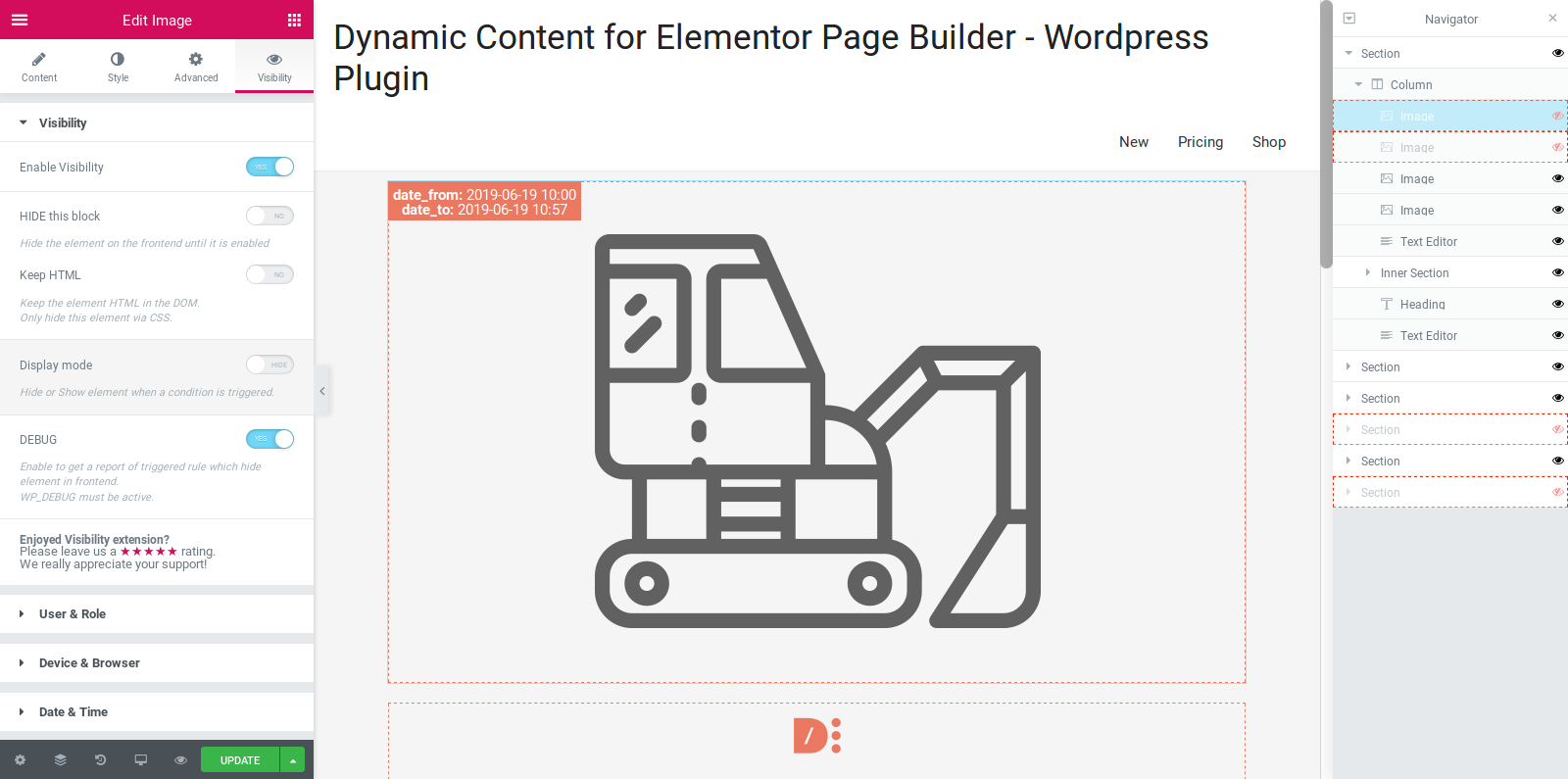This screenshot has width=1568, height=779.
Task: Open Responsive mode monitor icon
Action: click(140, 759)
